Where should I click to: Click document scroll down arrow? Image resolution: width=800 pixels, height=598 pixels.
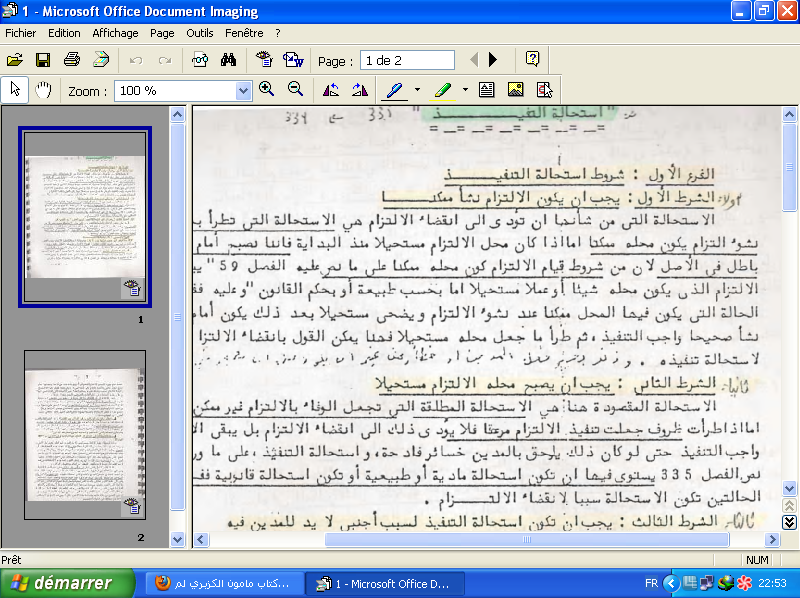[789, 488]
